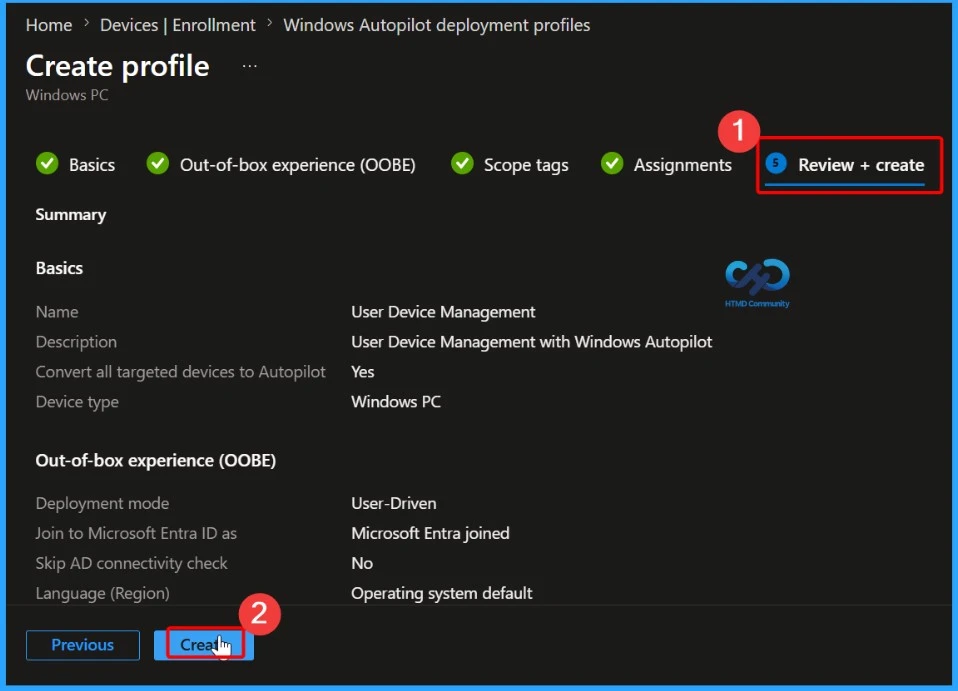The image size is (958, 691).
Task: Click the 'Create profile' page title
Action: (x=117, y=65)
